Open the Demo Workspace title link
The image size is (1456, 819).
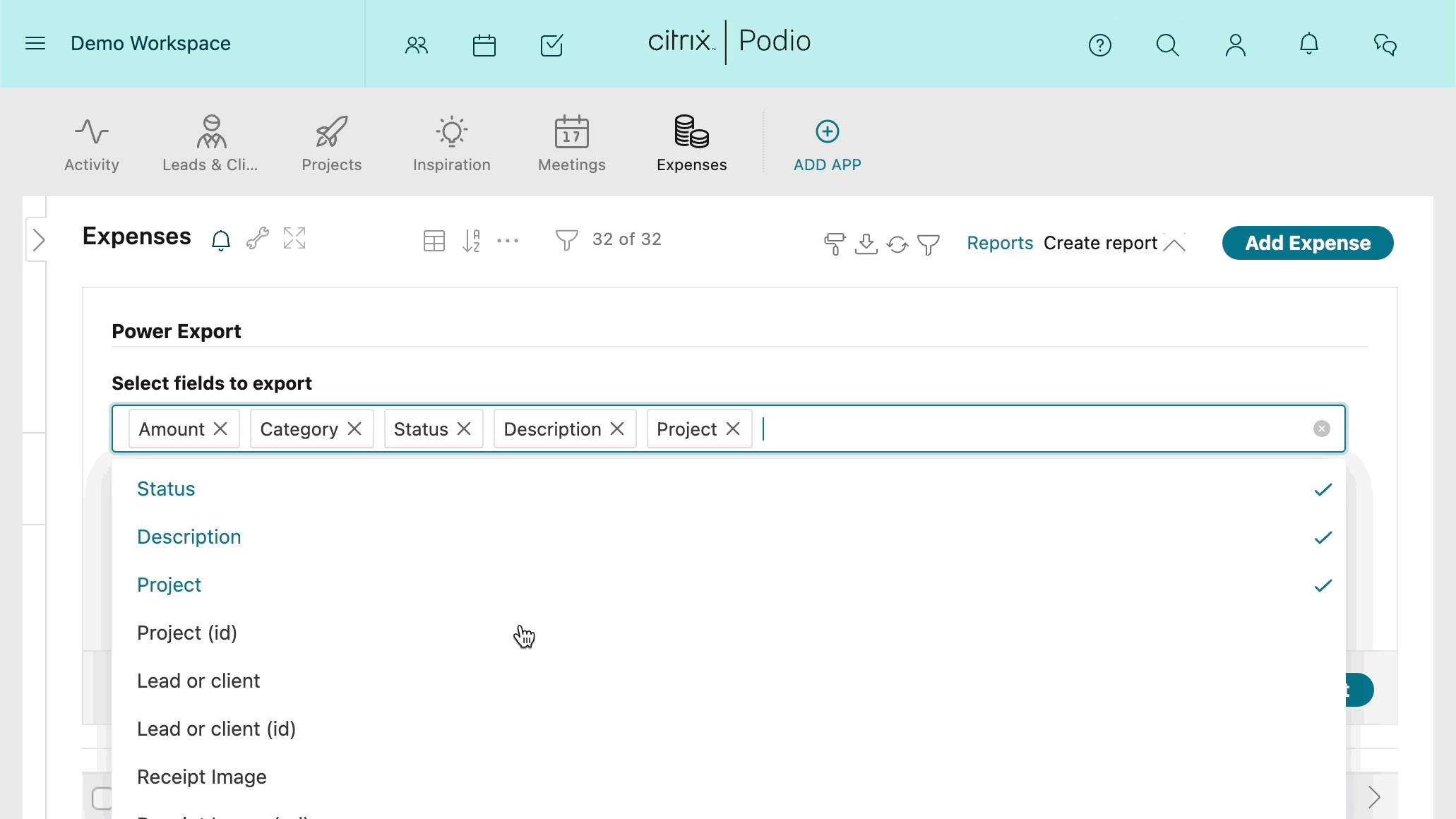(150, 44)
